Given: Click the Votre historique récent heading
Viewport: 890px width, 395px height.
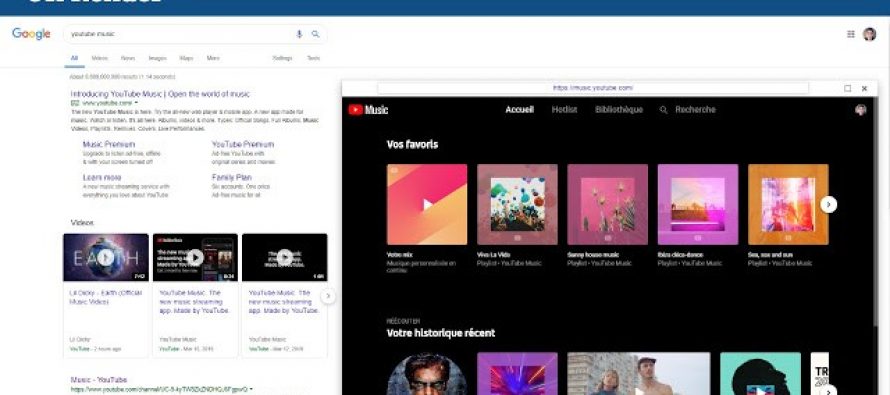Looking at the screenshot, I should coord(441,333).
